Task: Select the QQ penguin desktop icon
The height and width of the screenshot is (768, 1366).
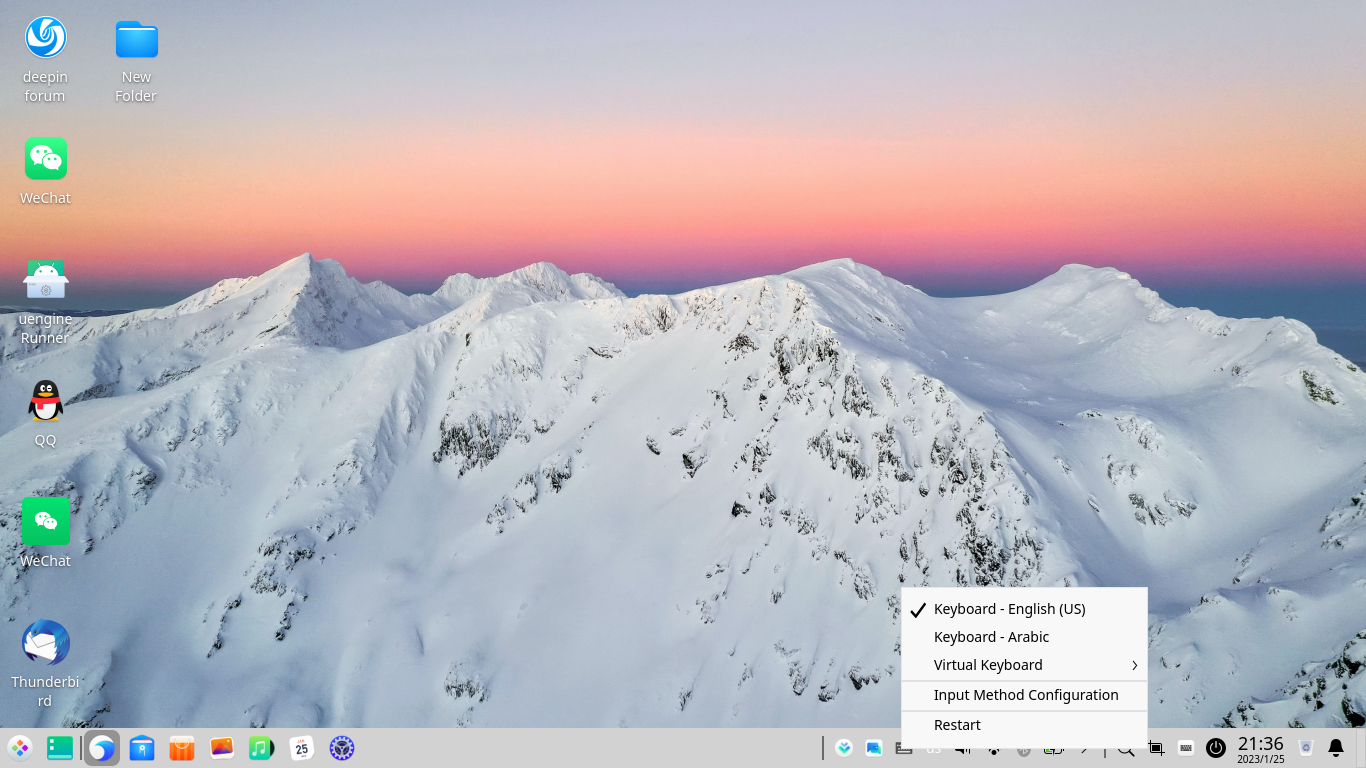Action: [x=45, y=412]
